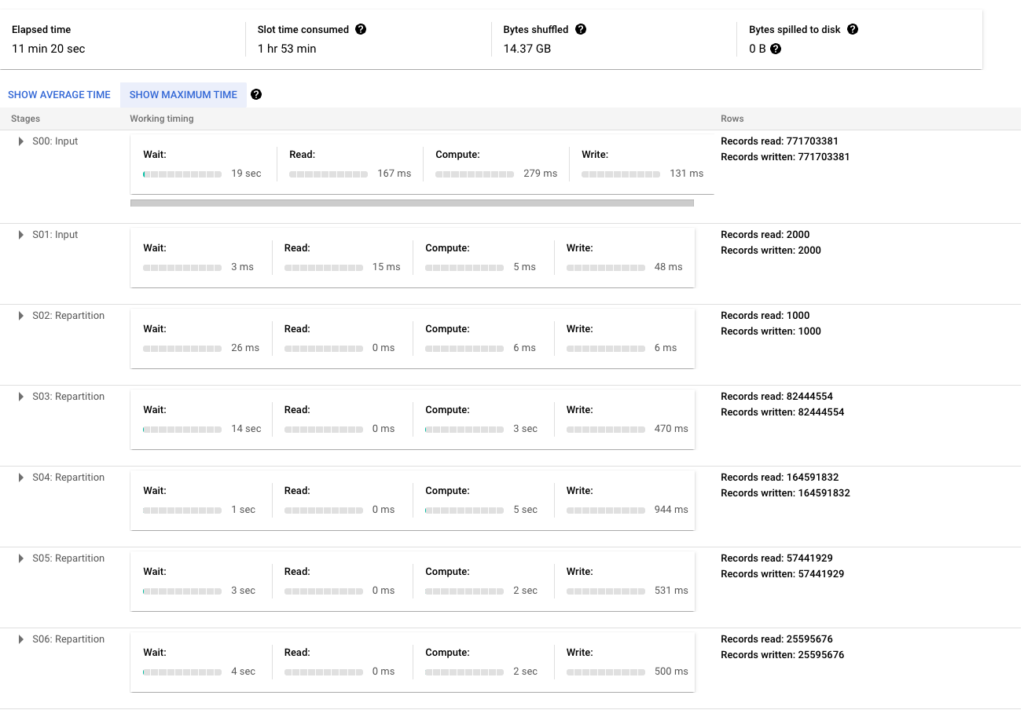Select the SHOW MAXIMUM TIME tab

pyautogui.click(x=183, y=94)
